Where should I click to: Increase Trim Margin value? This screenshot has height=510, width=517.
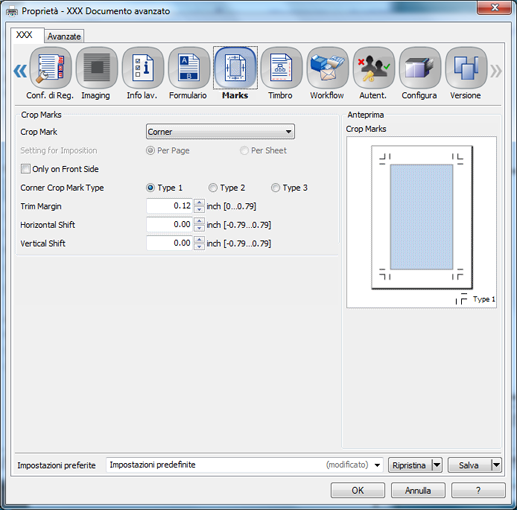pos(199,202)
